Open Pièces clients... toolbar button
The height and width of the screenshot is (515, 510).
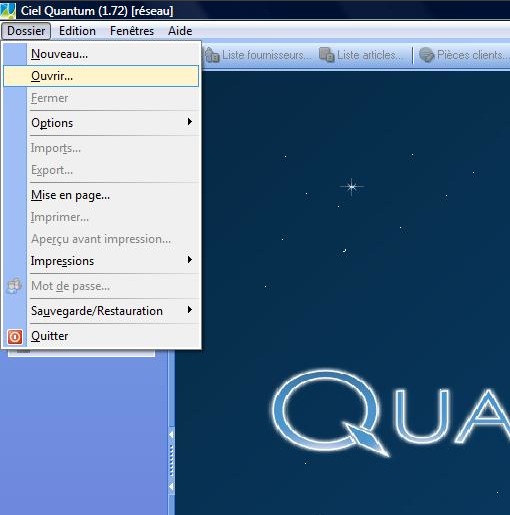tap(464, 55)
